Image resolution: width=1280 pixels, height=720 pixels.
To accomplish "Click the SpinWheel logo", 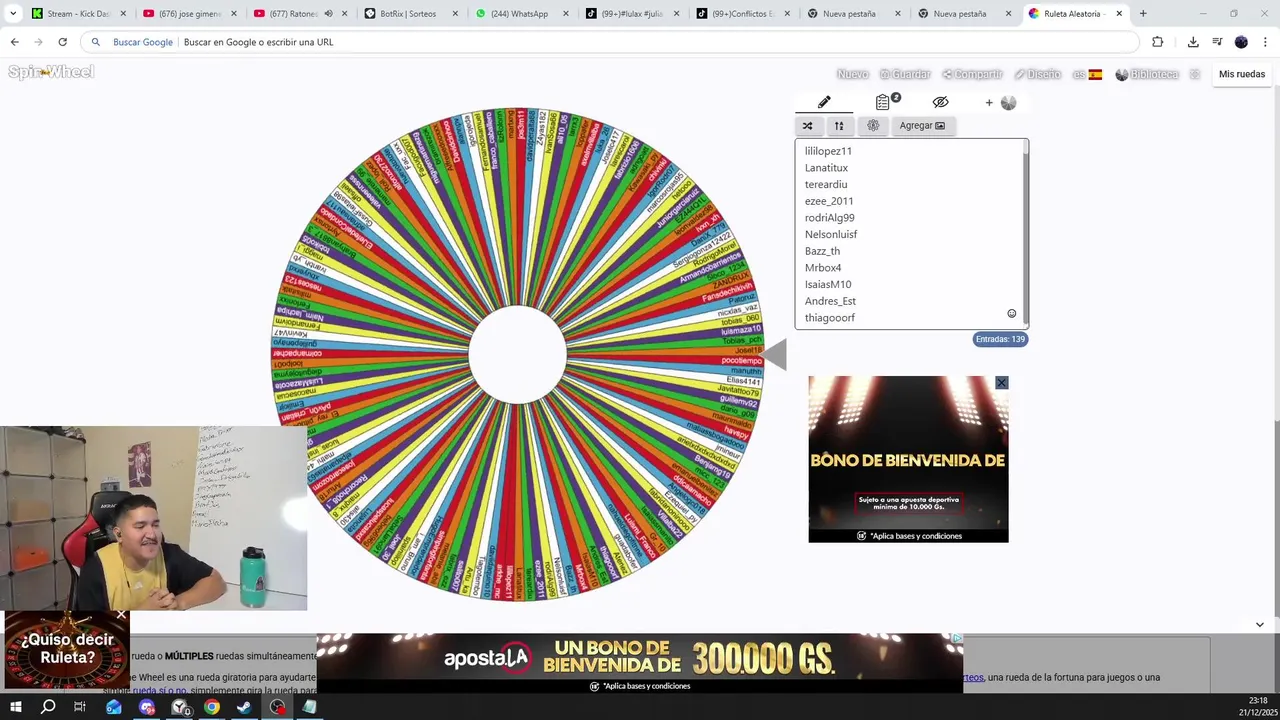I will (51, 72).
